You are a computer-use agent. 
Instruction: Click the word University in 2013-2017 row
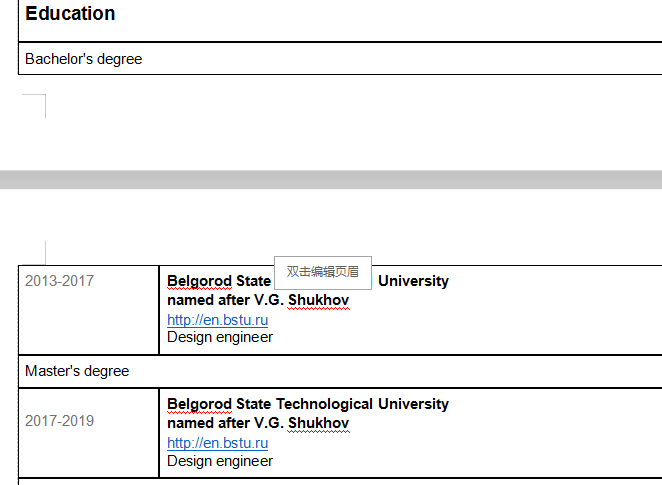413,281
